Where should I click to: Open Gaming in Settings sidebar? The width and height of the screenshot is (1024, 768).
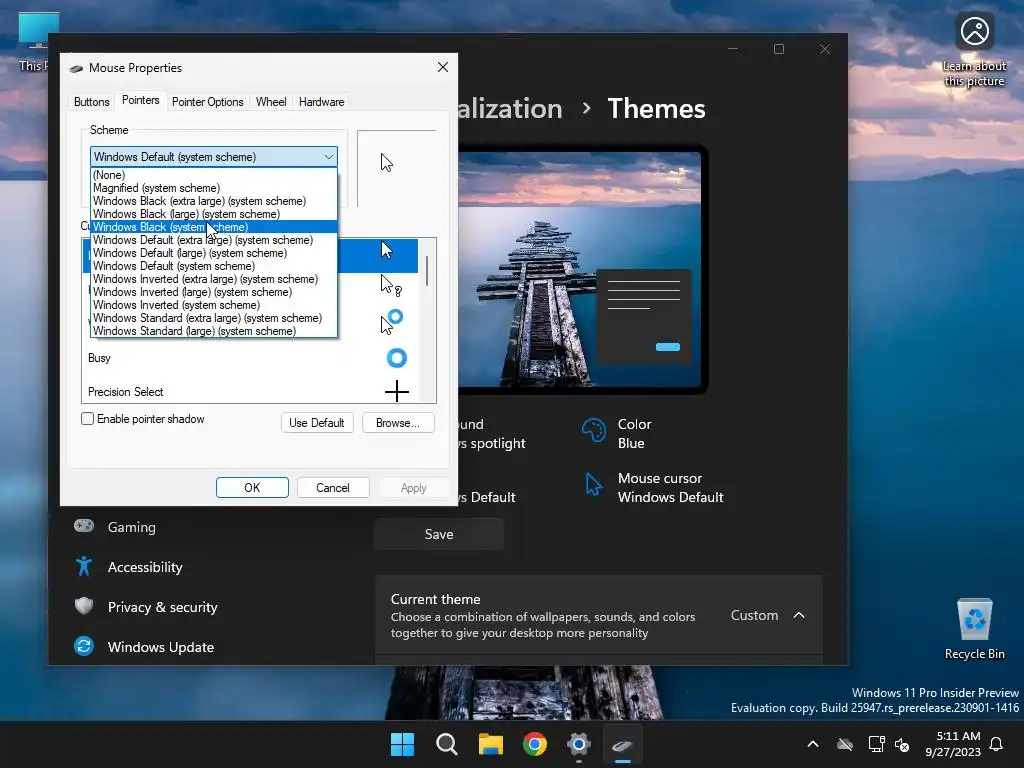(x=132, y=527)
